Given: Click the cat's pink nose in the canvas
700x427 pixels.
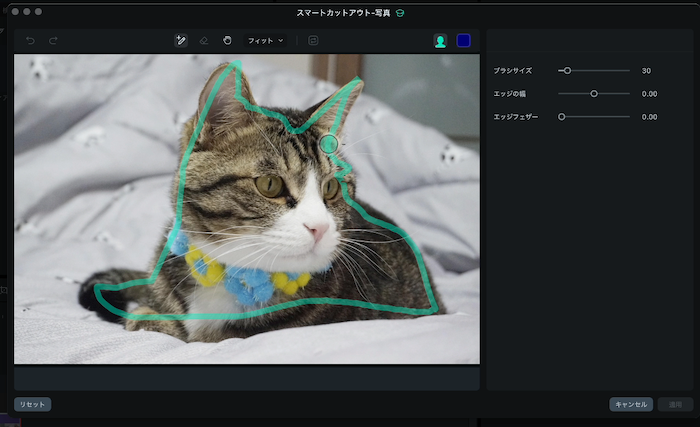Looking at the screenshot, I should 317,232.
